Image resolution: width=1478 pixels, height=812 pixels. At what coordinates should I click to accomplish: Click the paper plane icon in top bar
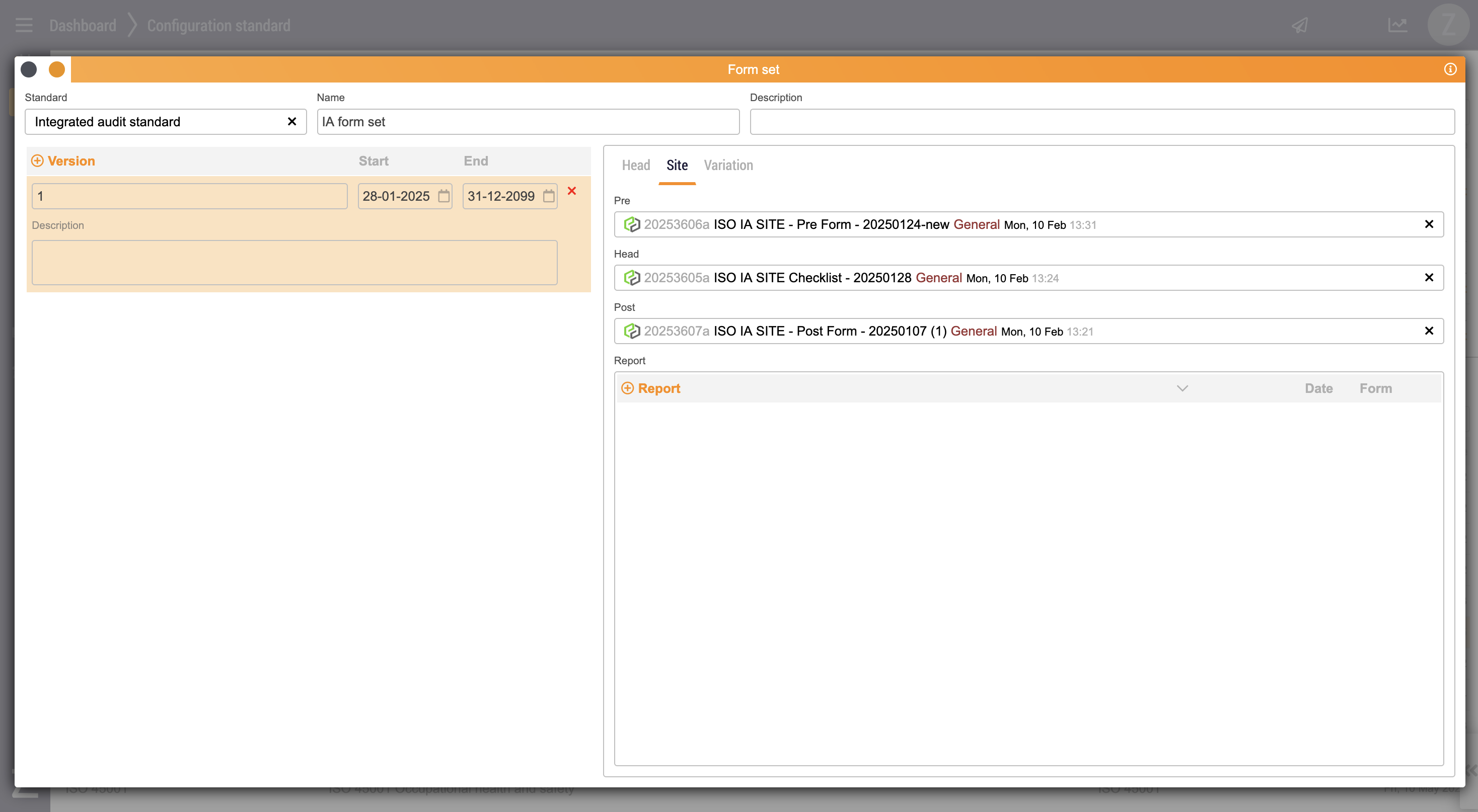(1300, 25)
